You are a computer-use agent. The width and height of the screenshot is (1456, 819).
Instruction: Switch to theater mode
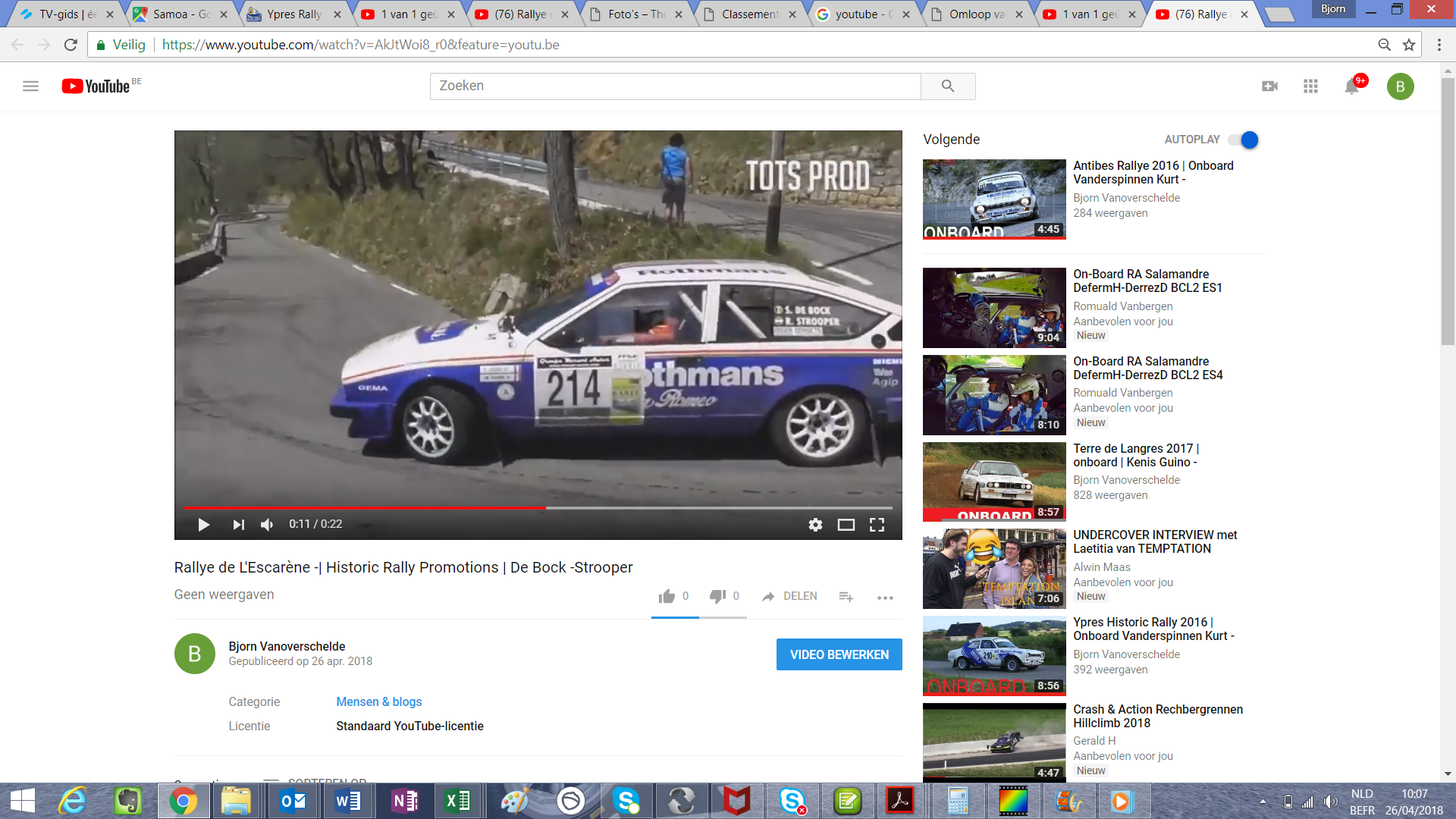pyautogui.click(x=846, y=525)
